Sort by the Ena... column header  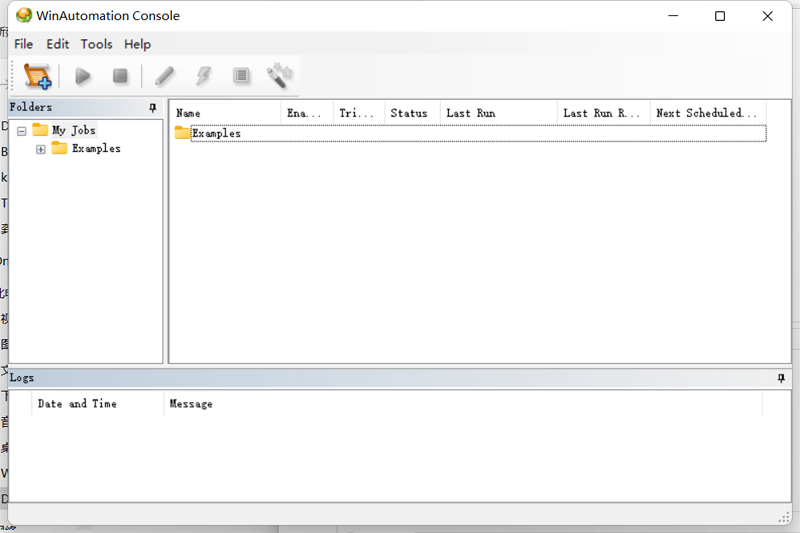click(307, 113)
